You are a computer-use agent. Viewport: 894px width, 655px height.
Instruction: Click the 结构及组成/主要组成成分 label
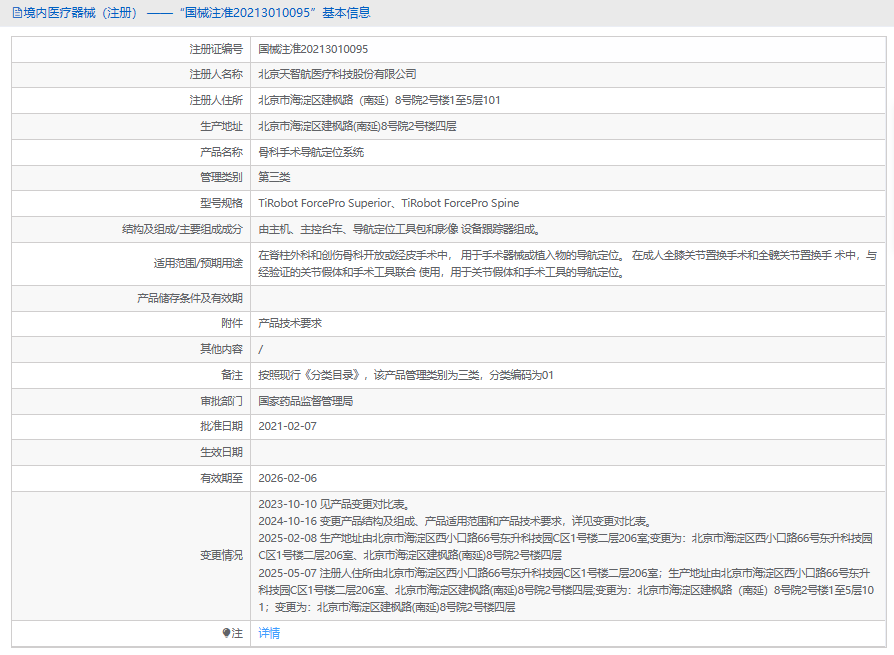182,229
